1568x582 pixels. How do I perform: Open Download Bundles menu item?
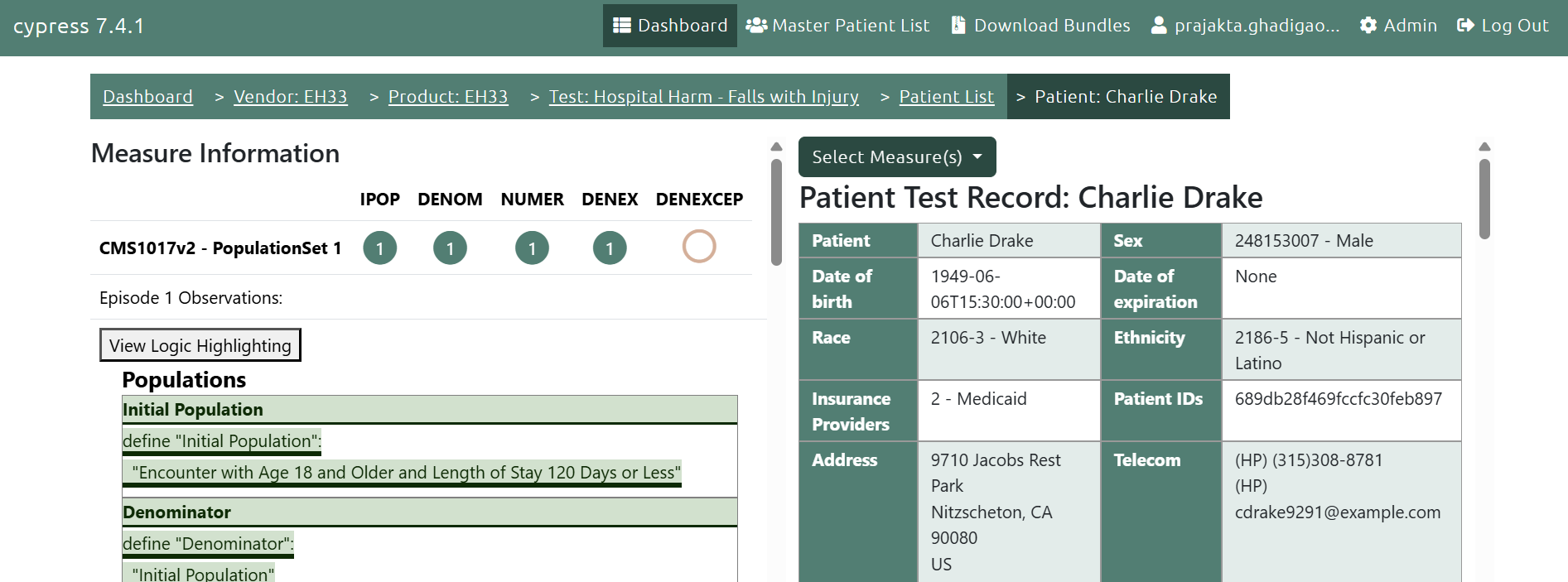pos(1051,26)
